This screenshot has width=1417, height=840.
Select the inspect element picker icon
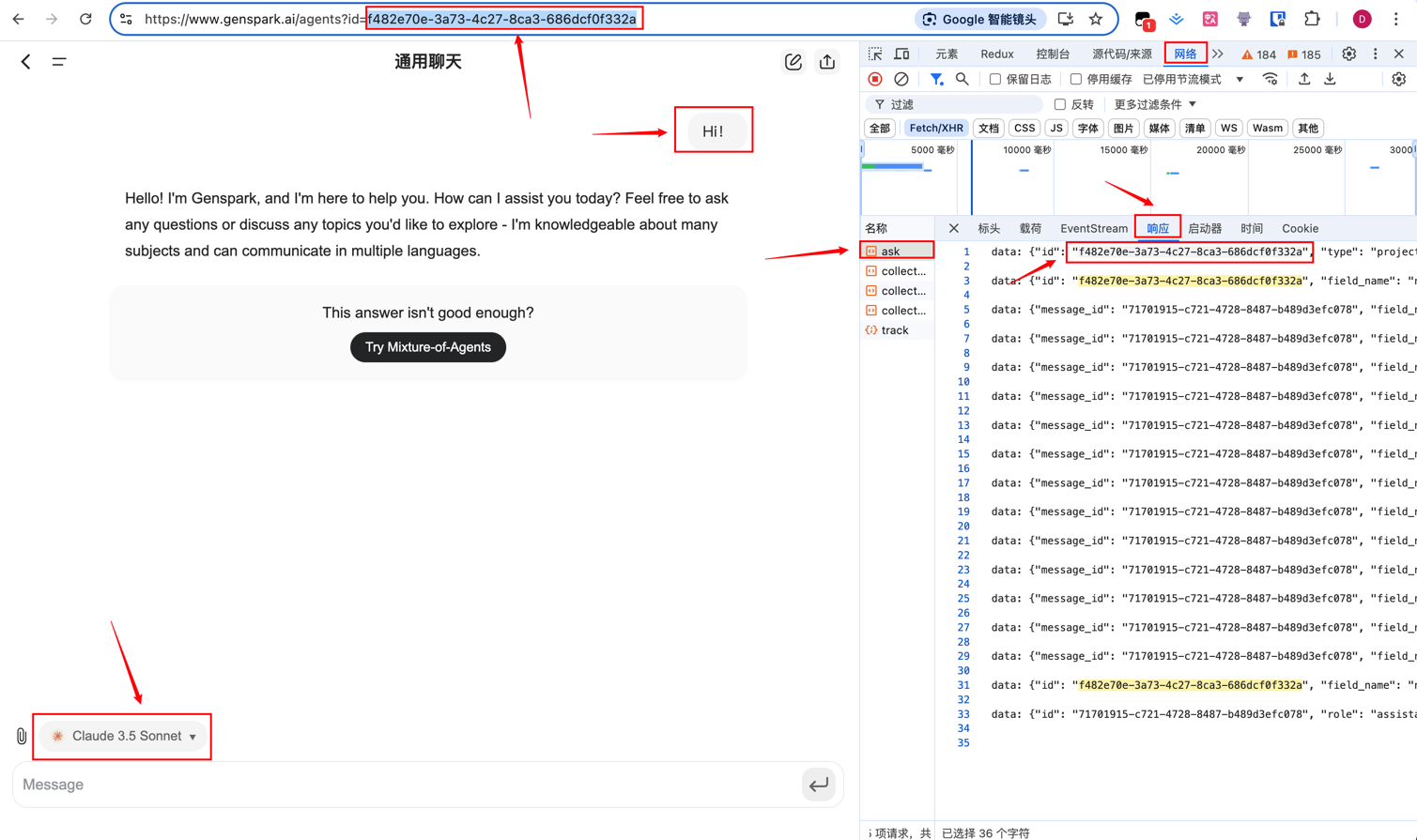875,54
